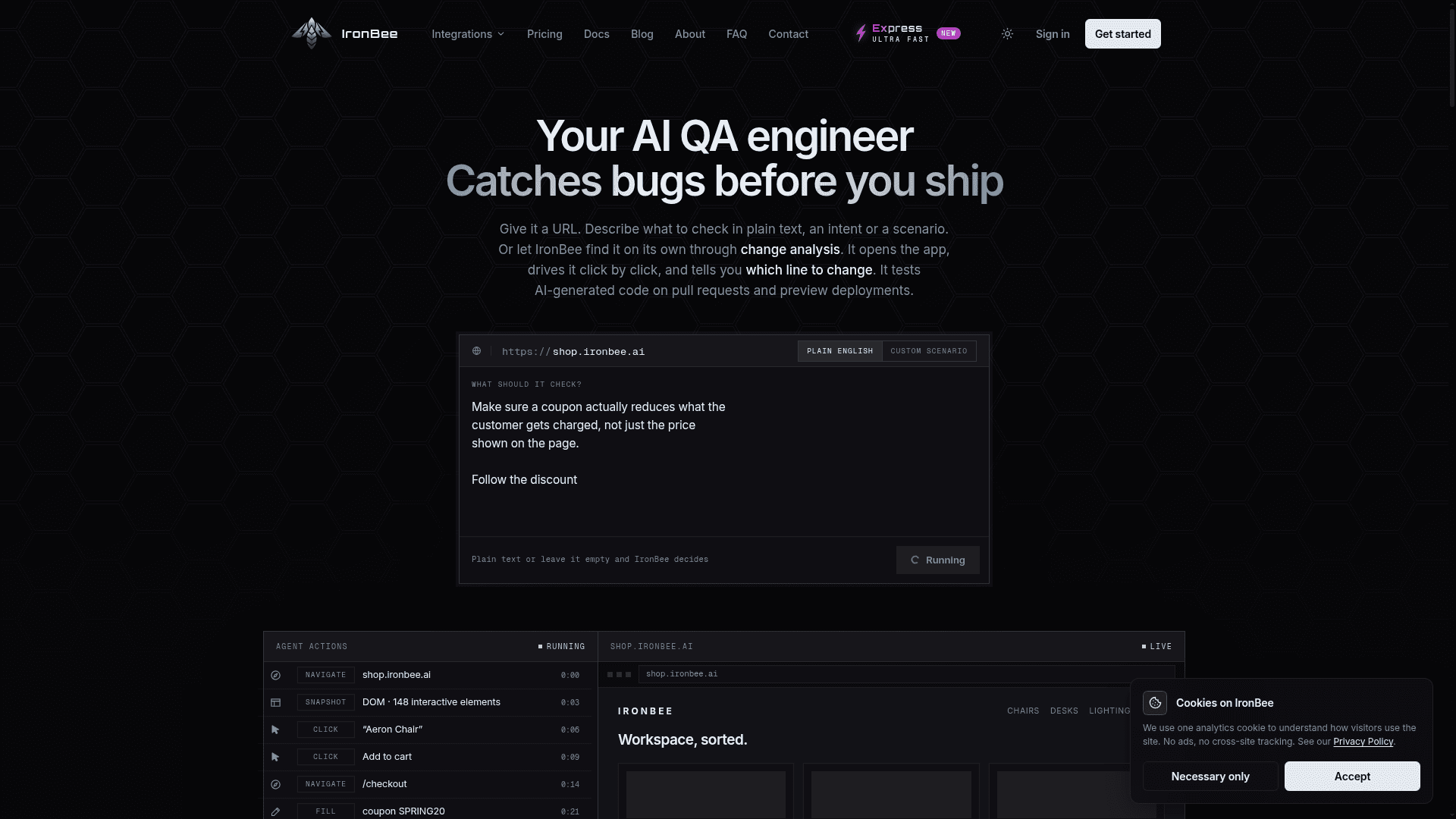This screenshot has width=1456, height=819.
Task: Click the spinner icon in the Running button
Action: pyautogui.click(x=915, y=560)
